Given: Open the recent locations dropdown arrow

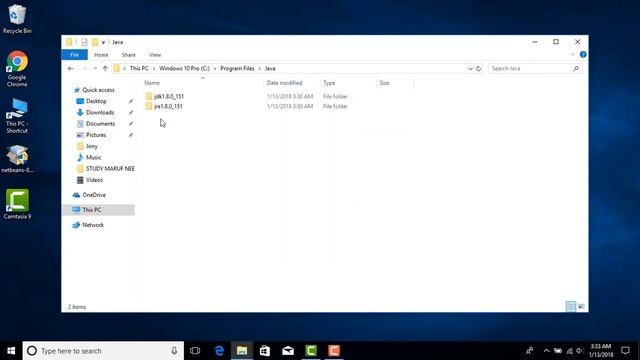Looking at the screenshot, I should coord(95,69).
